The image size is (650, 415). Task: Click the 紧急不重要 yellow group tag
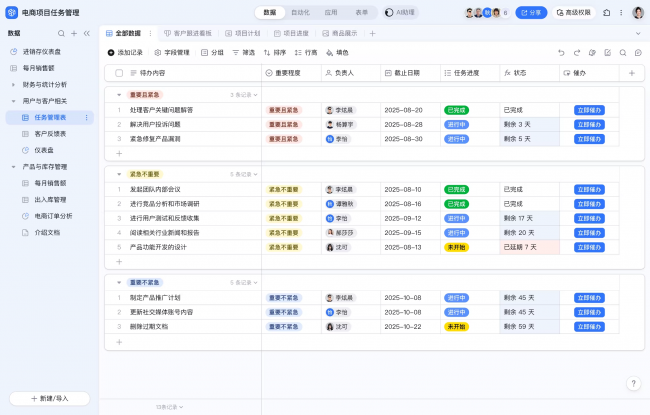point(144,174)
